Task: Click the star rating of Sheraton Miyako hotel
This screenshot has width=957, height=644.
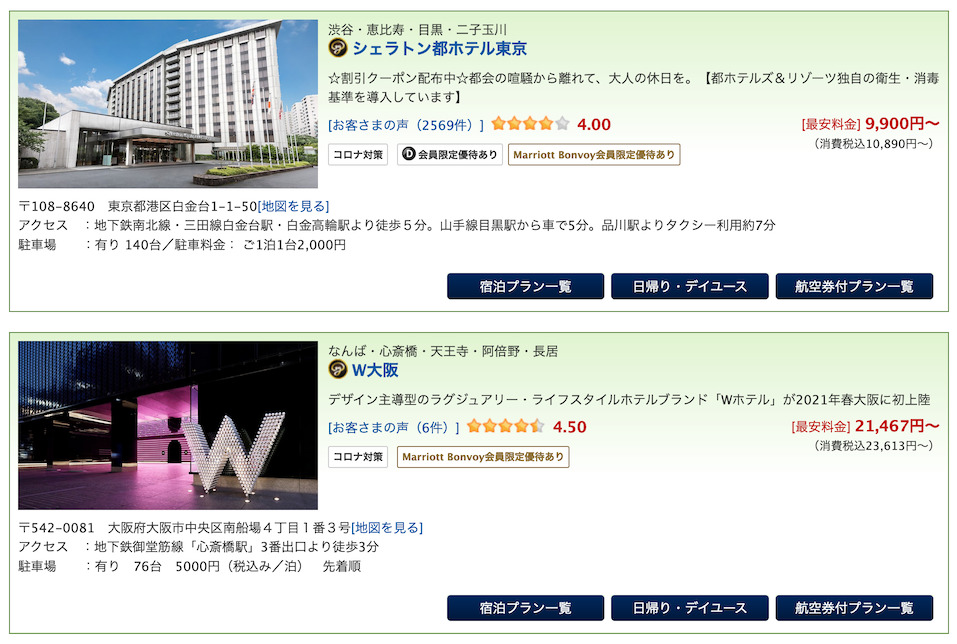Action: click(530, 124)
